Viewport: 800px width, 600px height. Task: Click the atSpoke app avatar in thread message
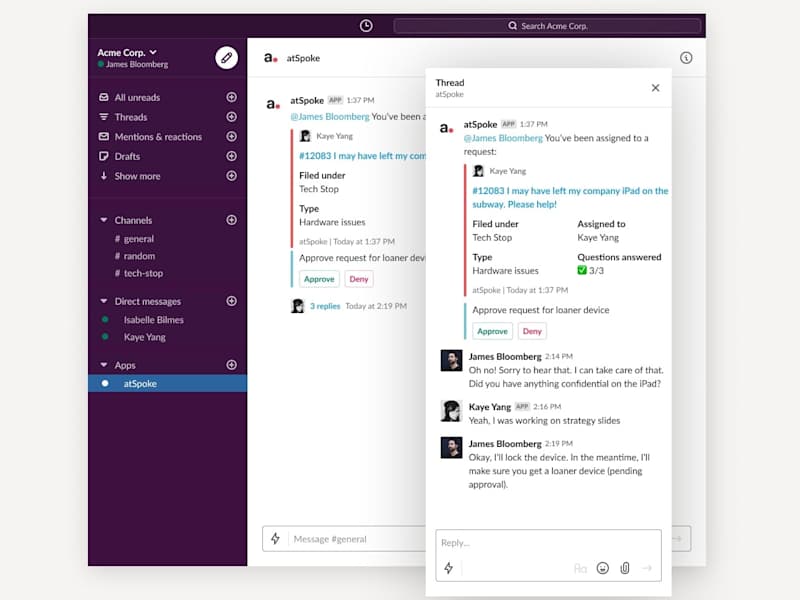coord(447,128)
